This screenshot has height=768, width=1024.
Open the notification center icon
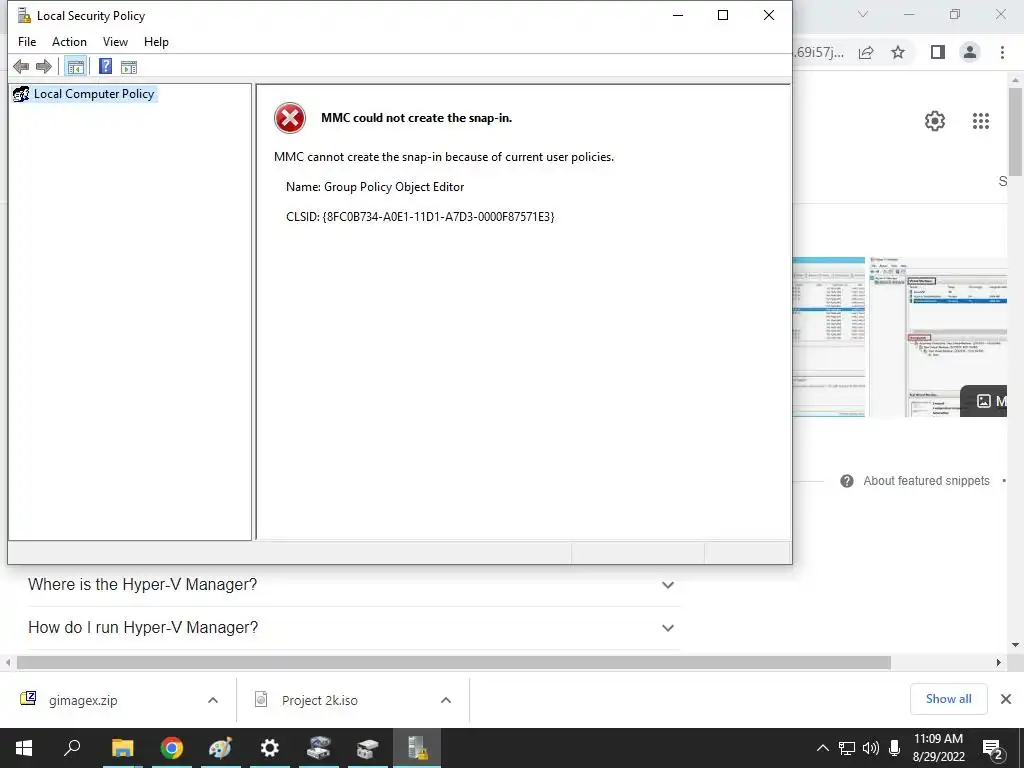(x=993, y=750)
